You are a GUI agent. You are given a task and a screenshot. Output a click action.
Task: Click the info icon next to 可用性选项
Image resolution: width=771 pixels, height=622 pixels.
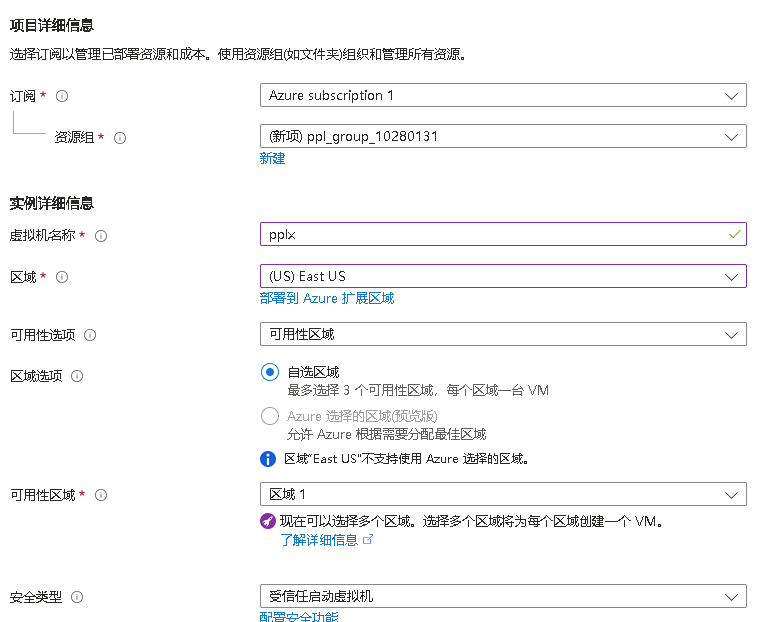pos(90,335)
